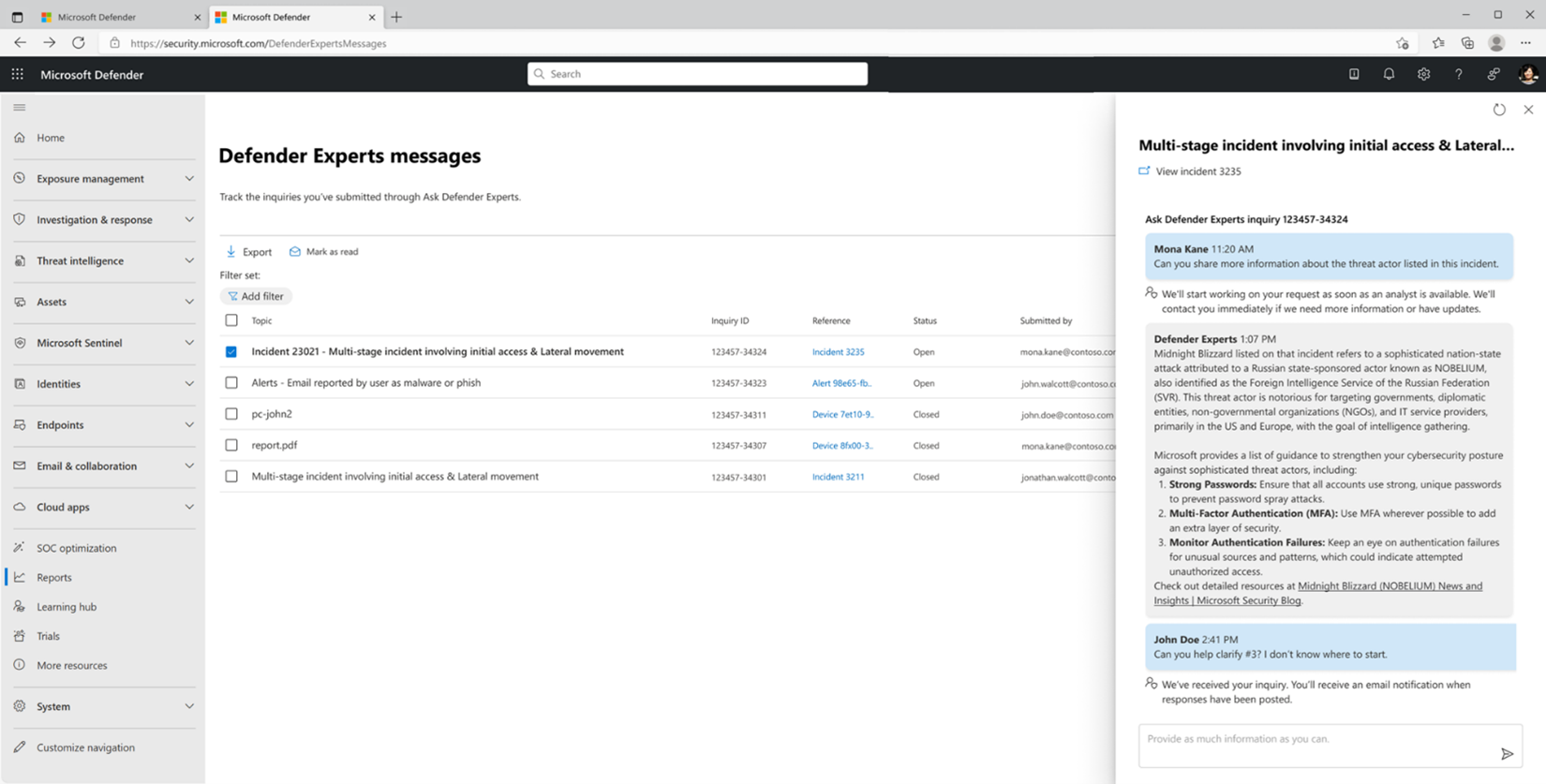This screenshot has width=1546, height=784.
Task: Expand the Identities section chevron
Action: pyautogui.click(x=189, y=384)
